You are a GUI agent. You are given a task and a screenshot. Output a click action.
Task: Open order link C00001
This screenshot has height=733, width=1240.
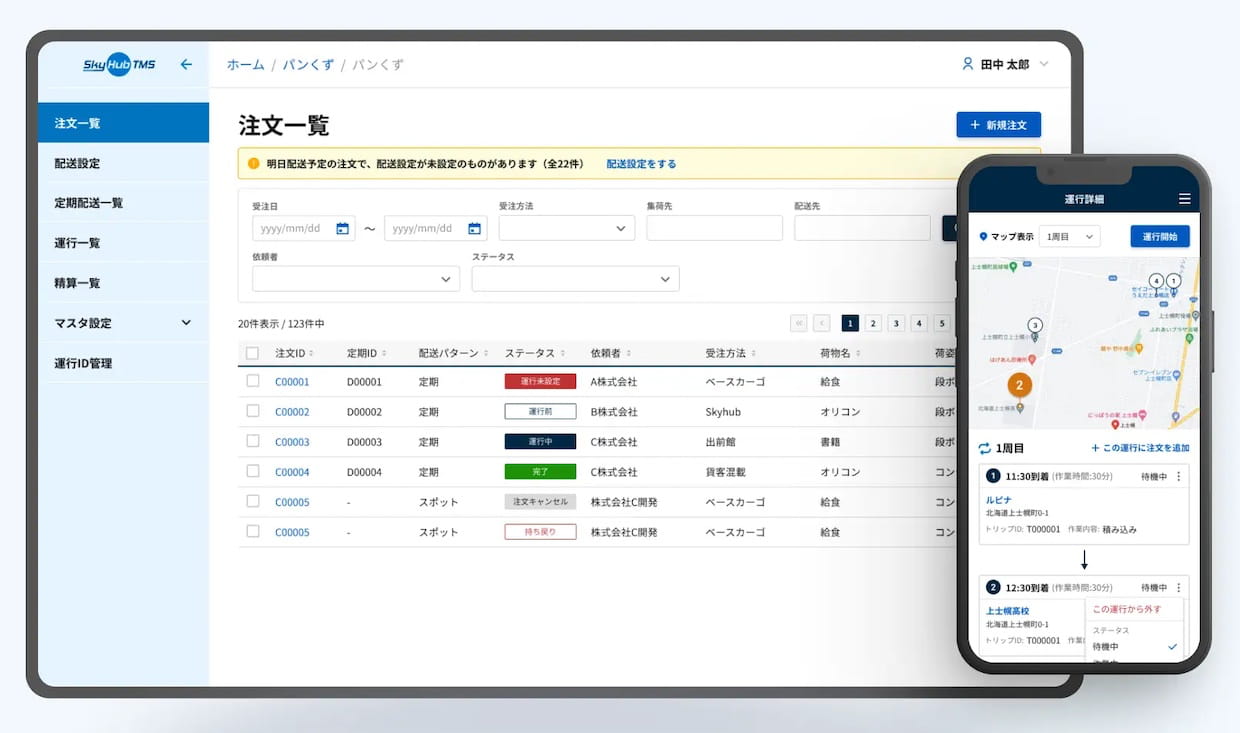292,382
